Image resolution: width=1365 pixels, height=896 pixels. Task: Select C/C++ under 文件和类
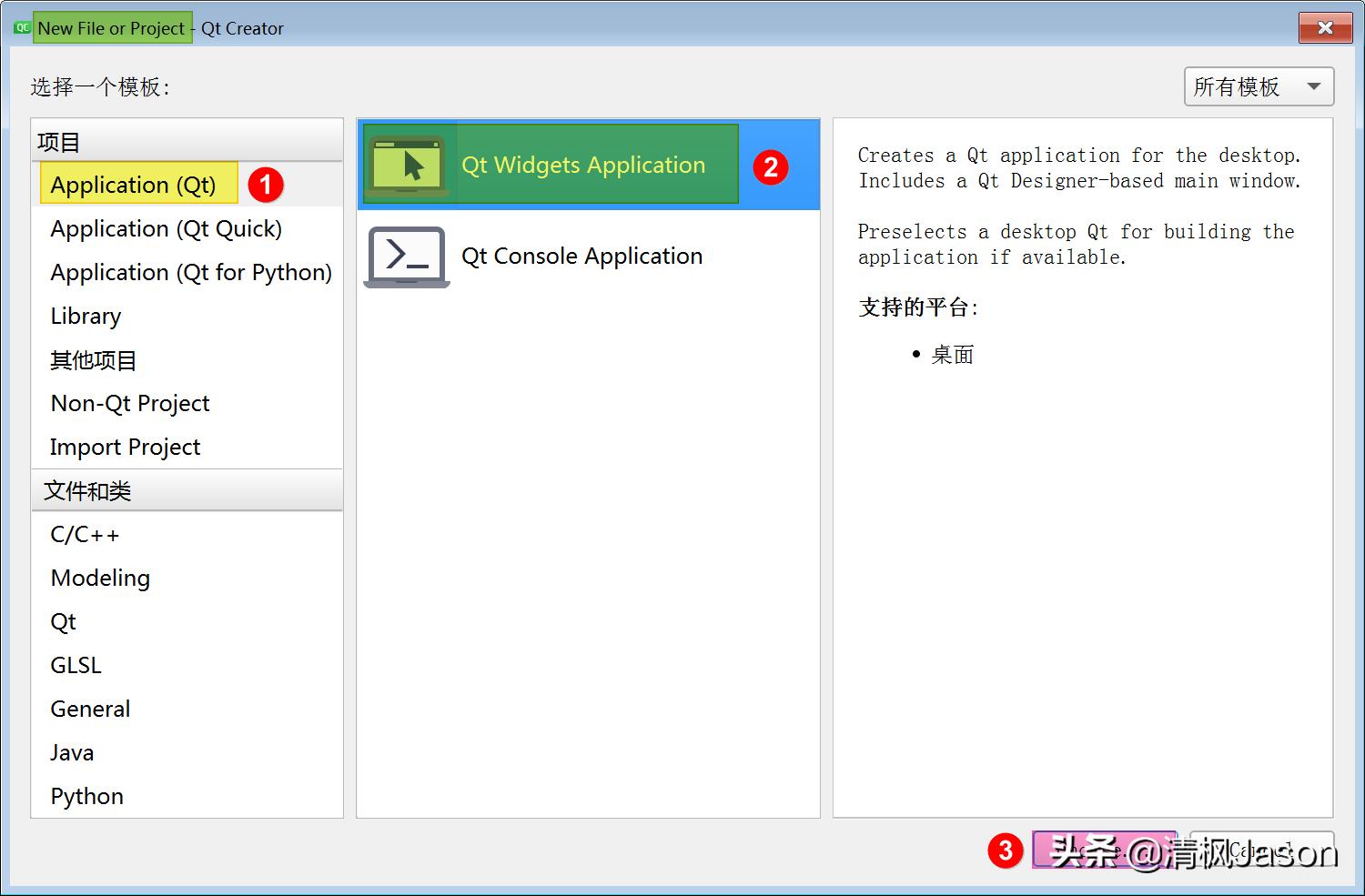click(x=84, y=534)
